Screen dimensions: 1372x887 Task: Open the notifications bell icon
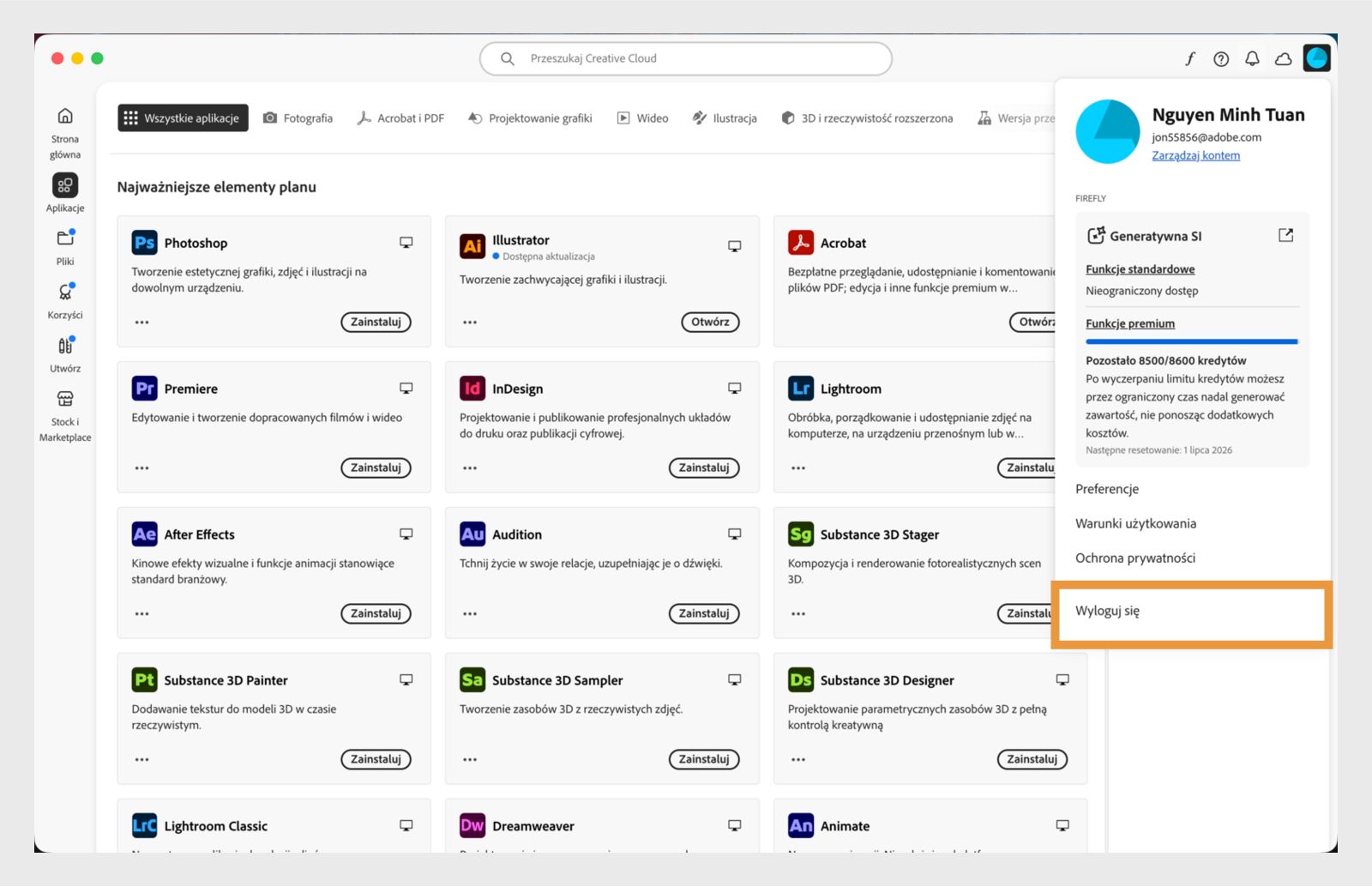click(x=1252, y=58)
